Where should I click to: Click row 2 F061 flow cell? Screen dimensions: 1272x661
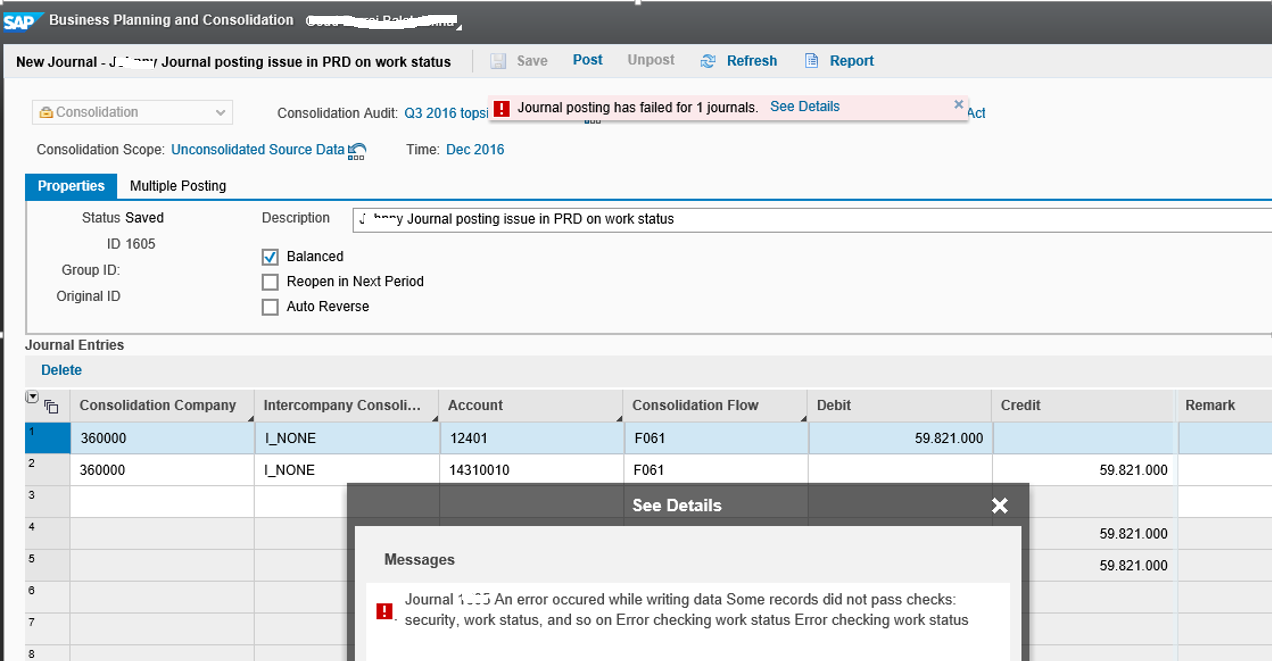pyautogui.click(x=715, y=470)
